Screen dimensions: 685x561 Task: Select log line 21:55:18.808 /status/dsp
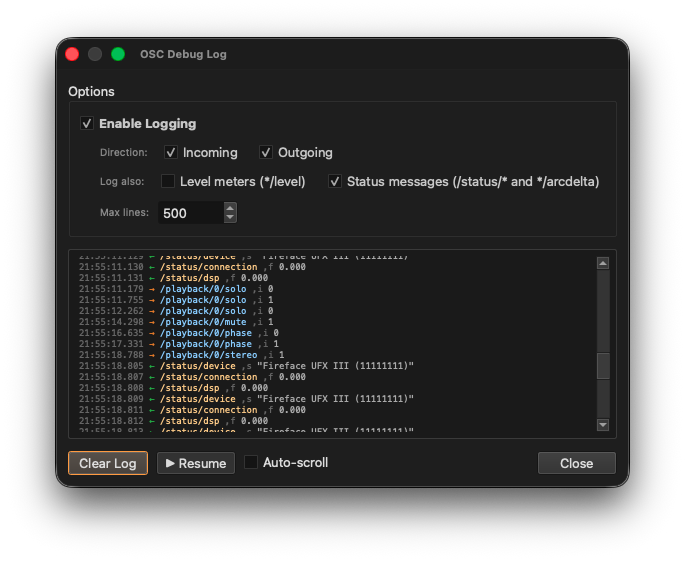(x=173, y=388)
